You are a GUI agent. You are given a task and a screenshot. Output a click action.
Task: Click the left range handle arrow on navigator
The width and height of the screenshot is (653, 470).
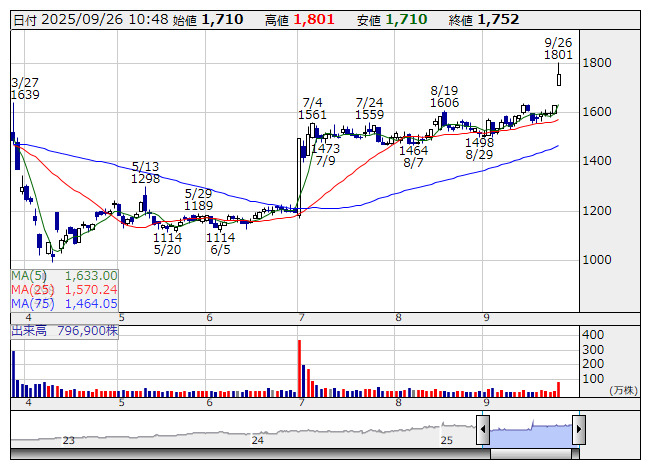click(483, 430)
